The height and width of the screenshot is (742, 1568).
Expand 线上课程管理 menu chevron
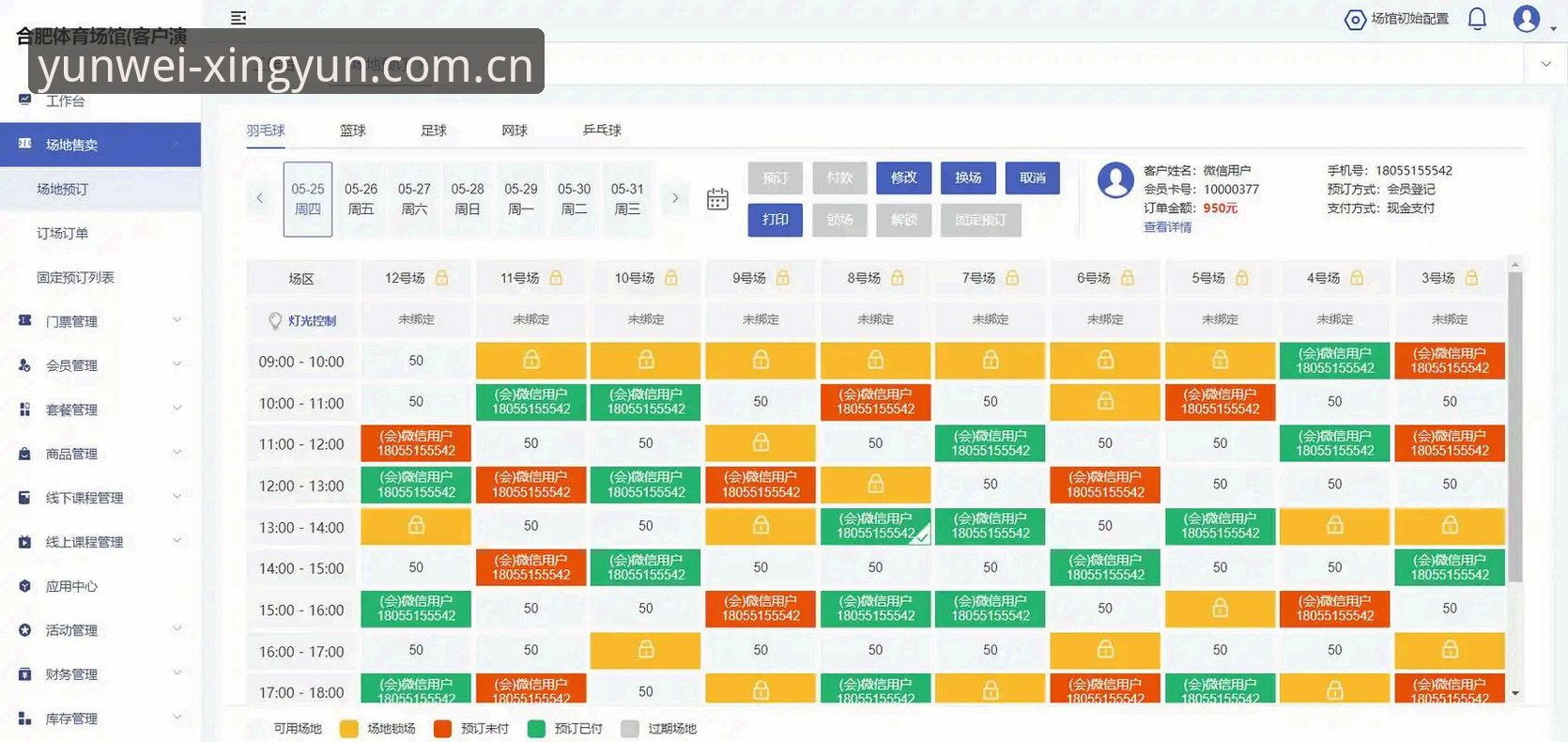coord(177,541)
